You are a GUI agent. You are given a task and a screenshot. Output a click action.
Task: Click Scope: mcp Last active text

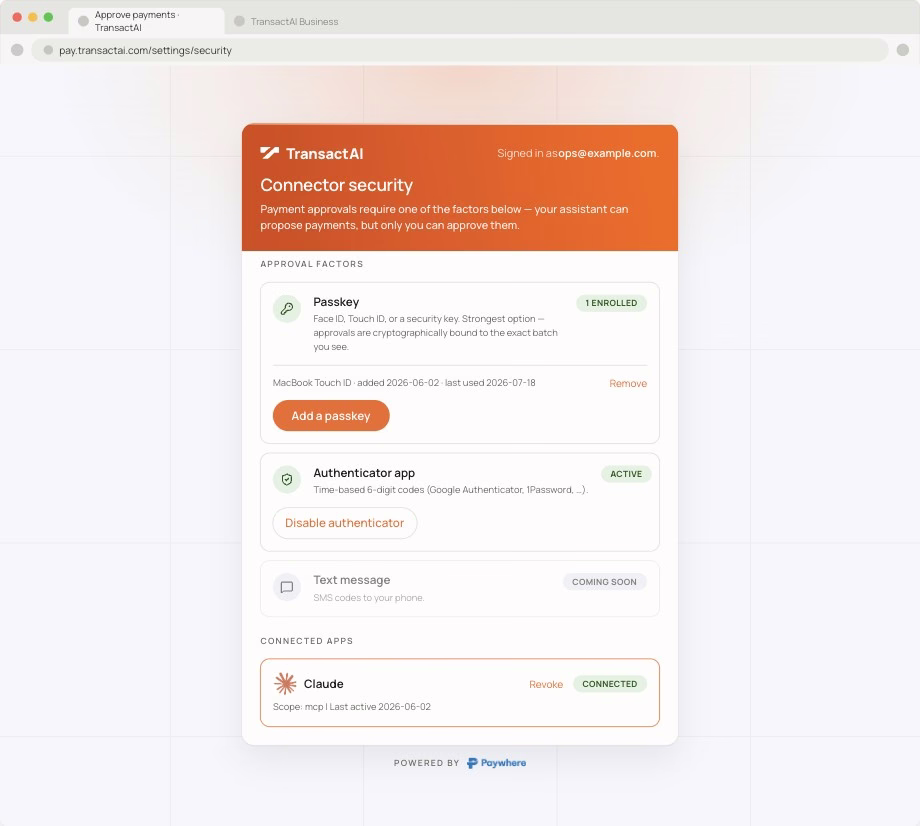click(x=351, y=706)
